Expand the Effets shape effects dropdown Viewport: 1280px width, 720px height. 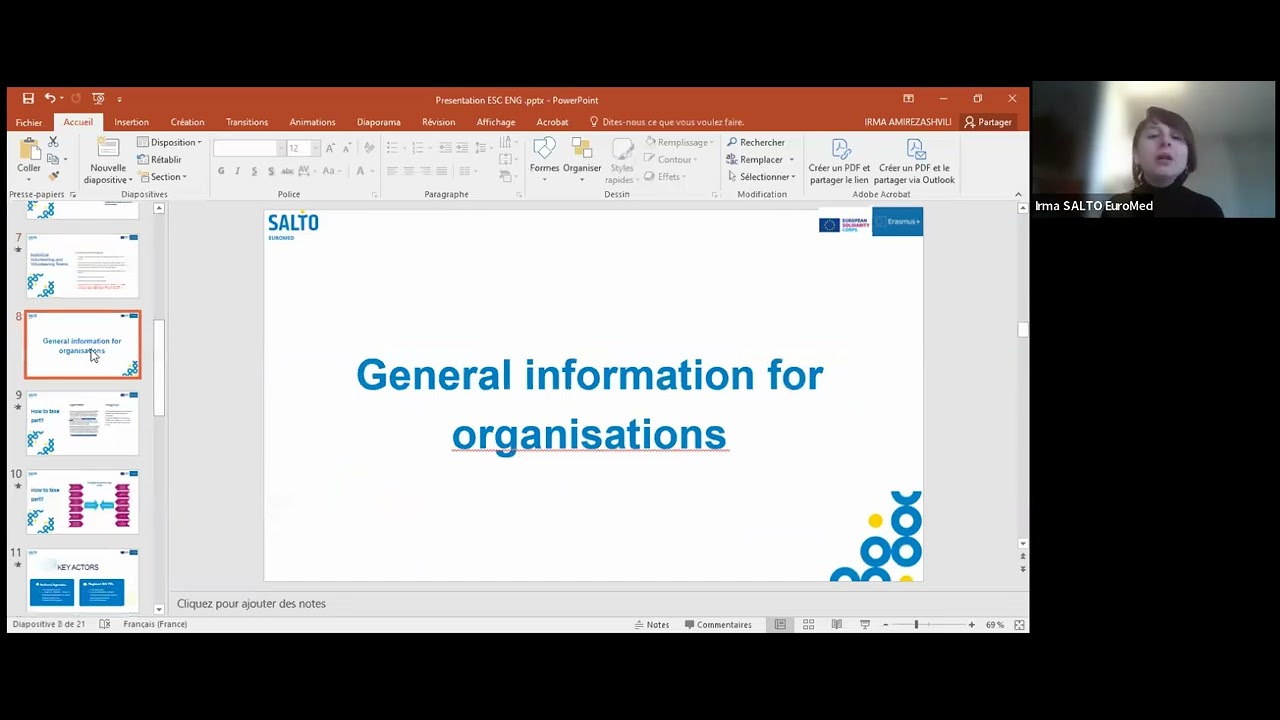(x=666, y=177)
